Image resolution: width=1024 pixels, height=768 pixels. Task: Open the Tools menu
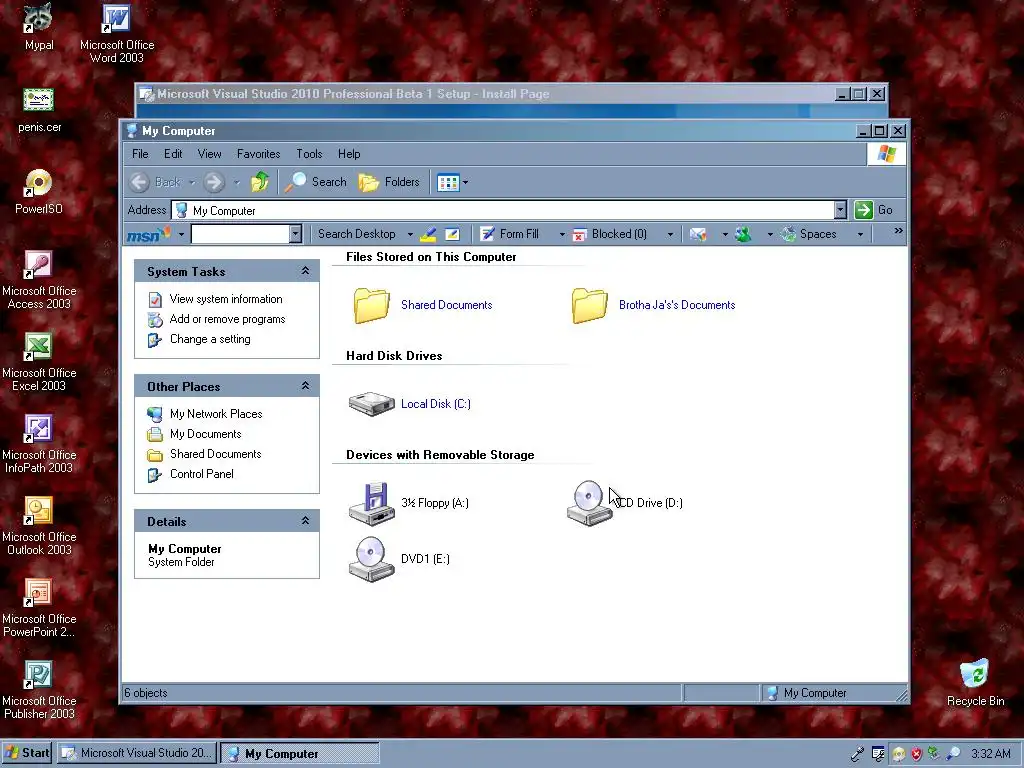(x=309, y=154)
